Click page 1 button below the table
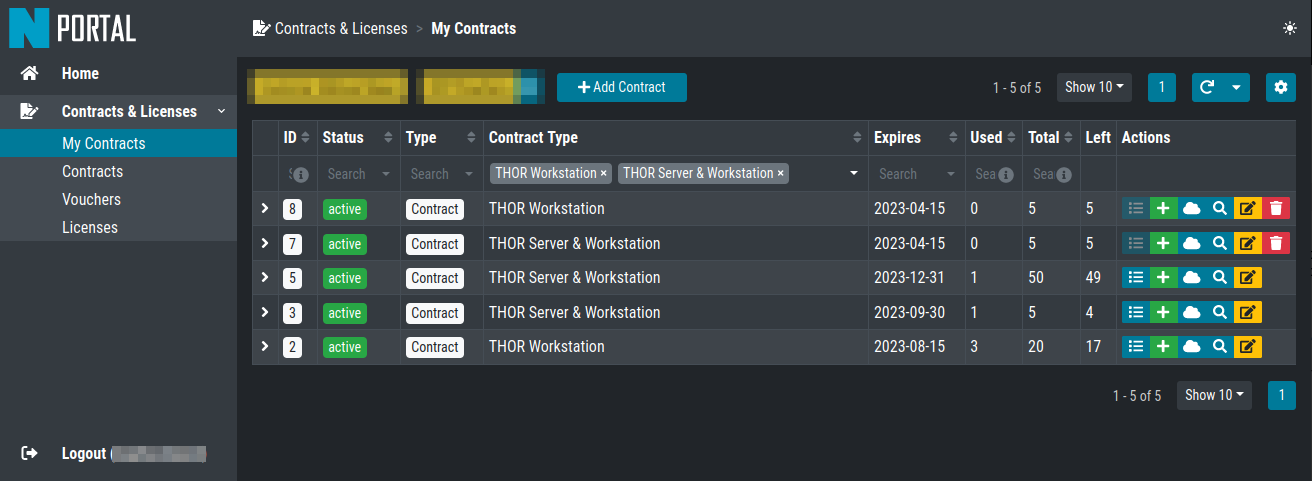 click(x=1281, y=395)
